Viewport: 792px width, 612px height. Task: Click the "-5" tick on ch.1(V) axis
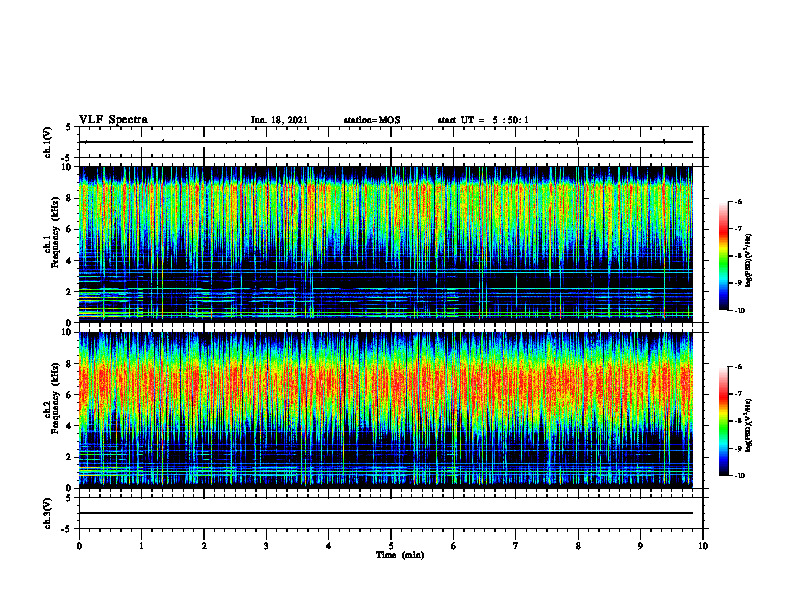tap(67, 158)
